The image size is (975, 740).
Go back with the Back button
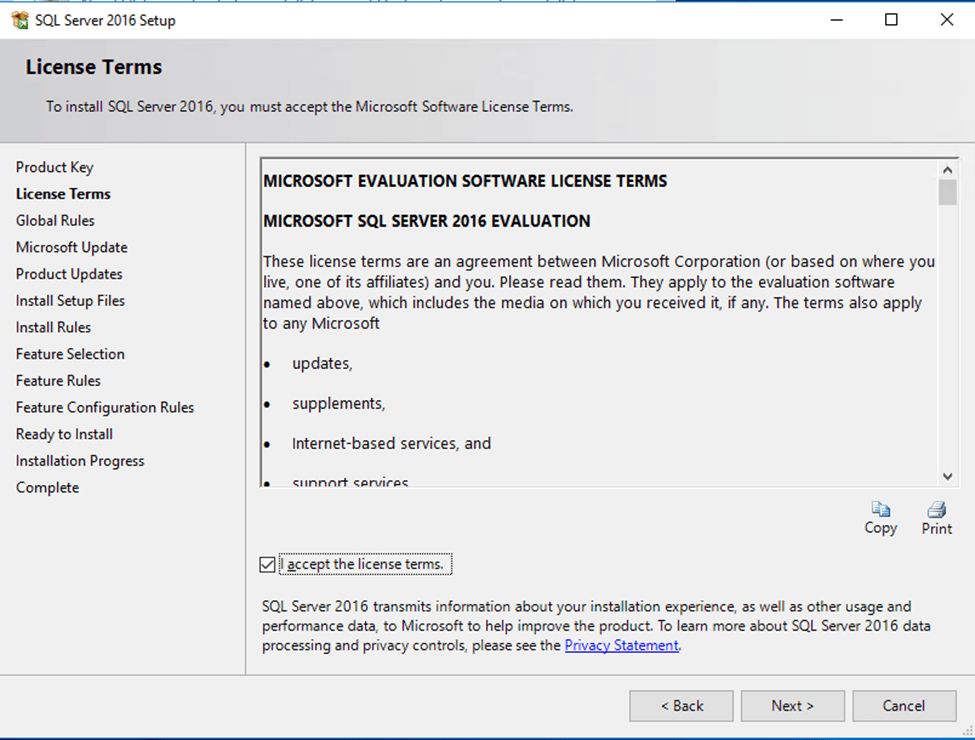681,706
